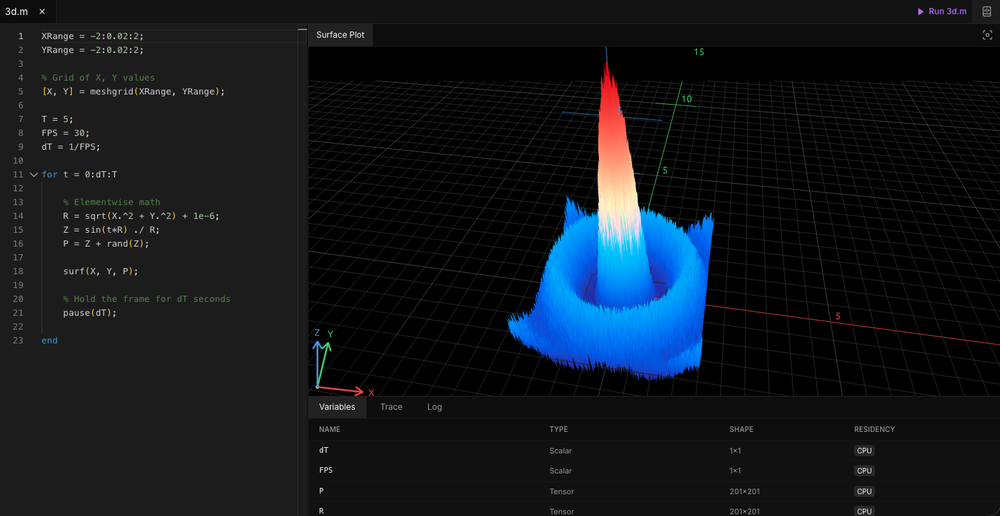Select the Surface Plot tab
The width and height of the screenshot is (1000, 516).
tap(340, 35)
